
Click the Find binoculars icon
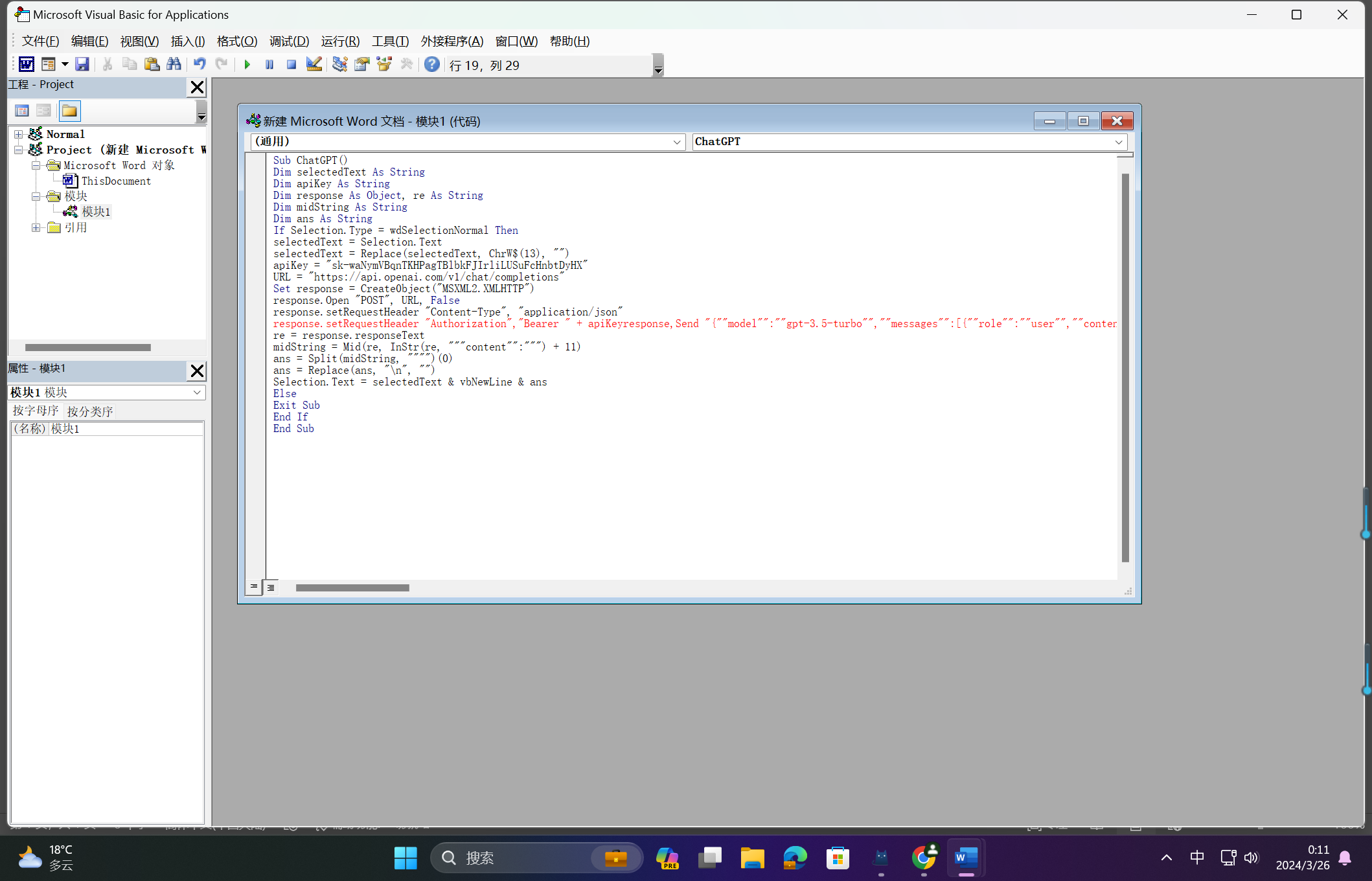pyautogui.click(x=174, y=64)
